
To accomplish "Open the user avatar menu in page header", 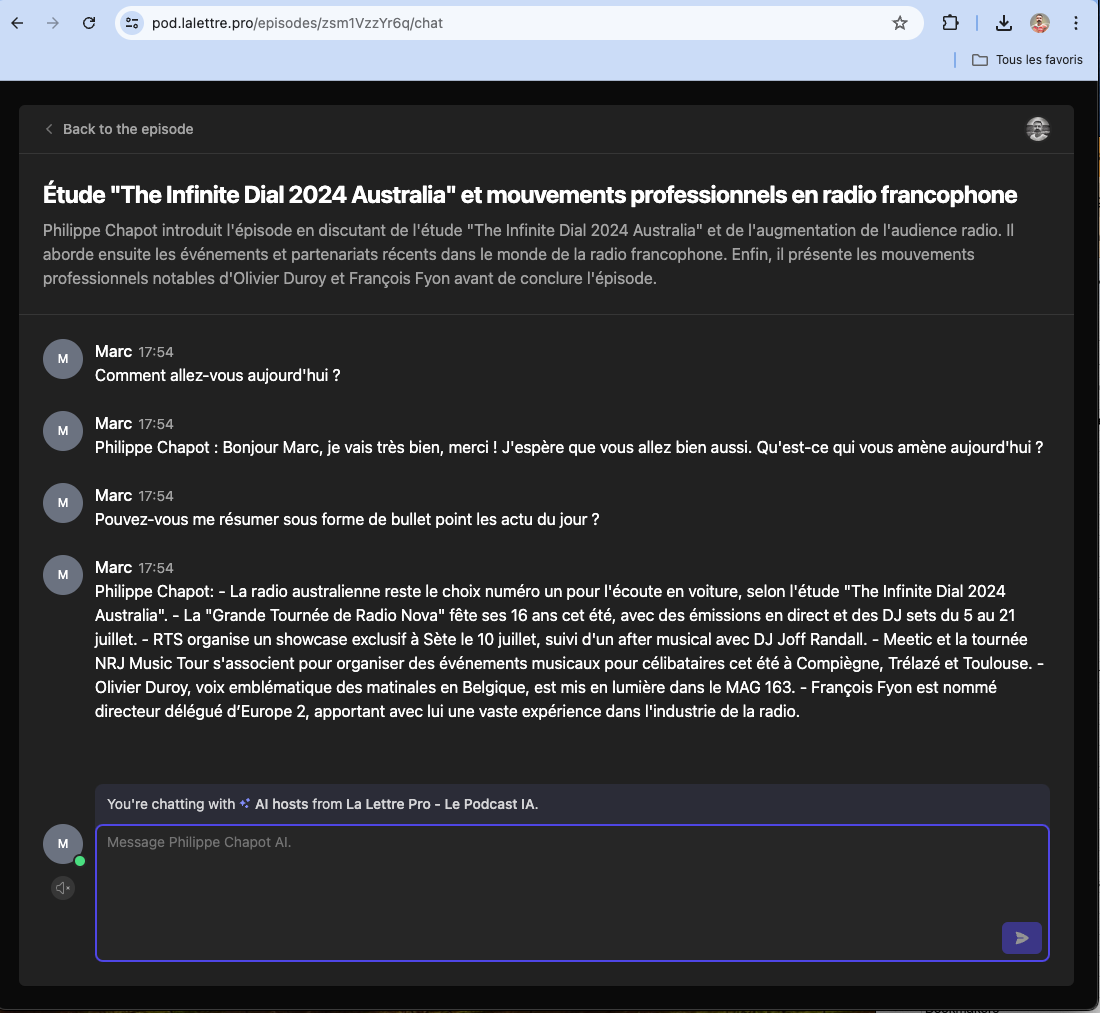I will (1038, 129).
